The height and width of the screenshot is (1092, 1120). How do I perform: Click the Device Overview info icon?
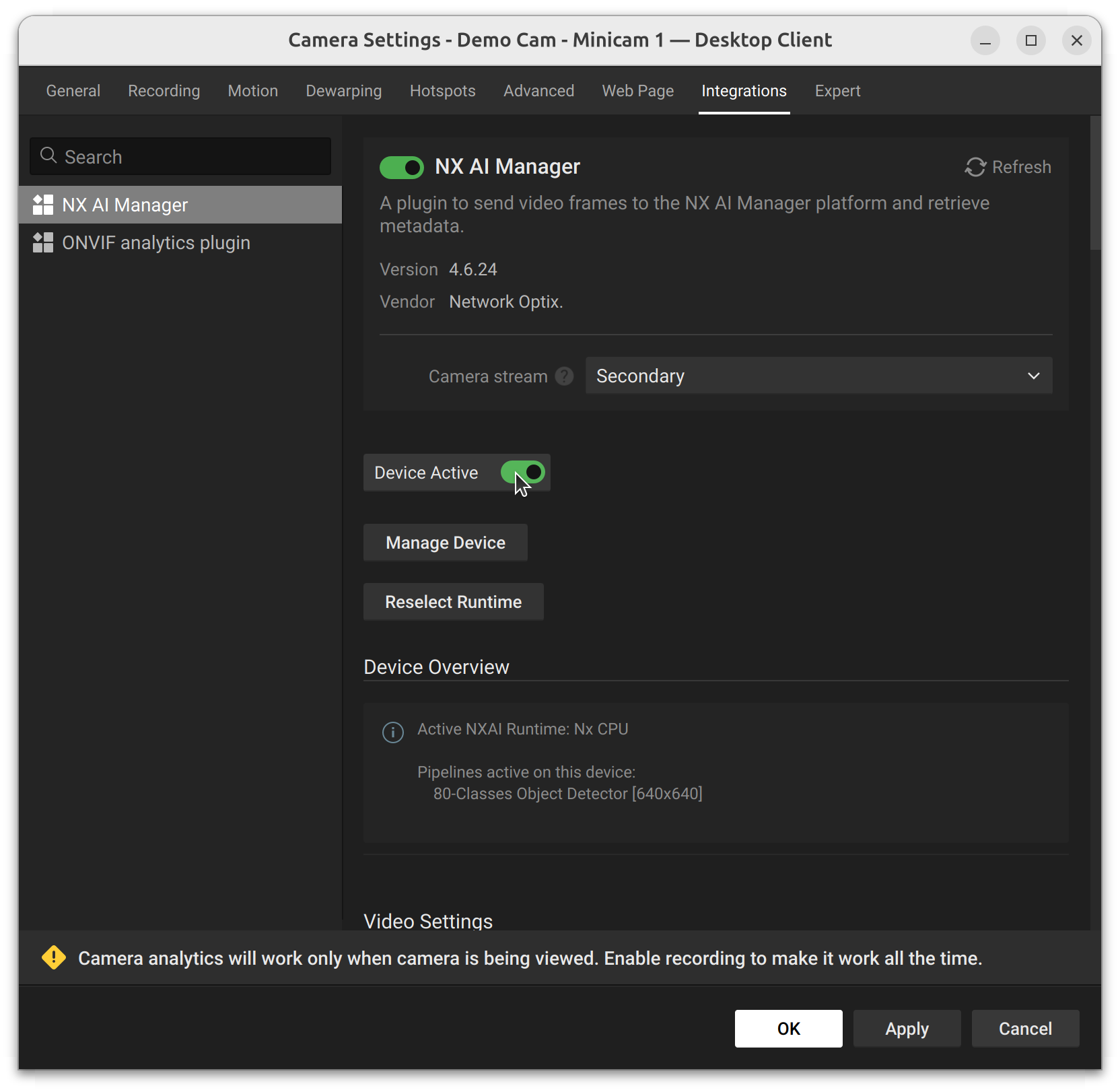pos(393,732)
